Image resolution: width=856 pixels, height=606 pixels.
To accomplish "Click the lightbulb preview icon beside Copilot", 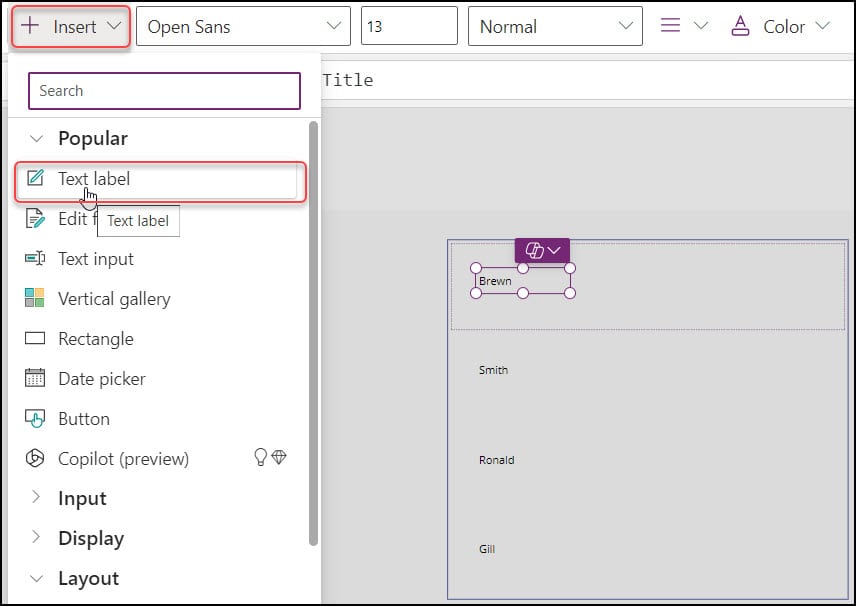I will 260,457.
